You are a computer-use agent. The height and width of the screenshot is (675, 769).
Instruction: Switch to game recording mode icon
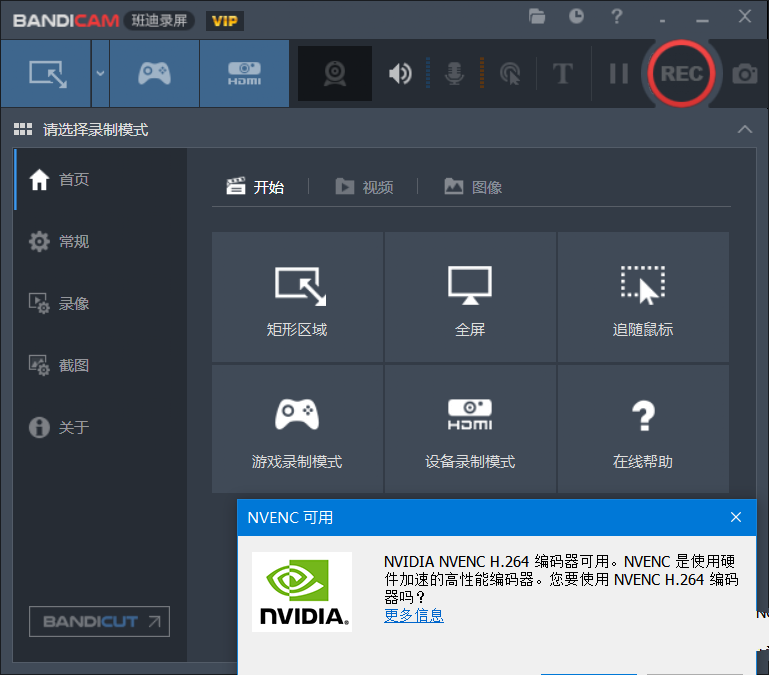154,73
